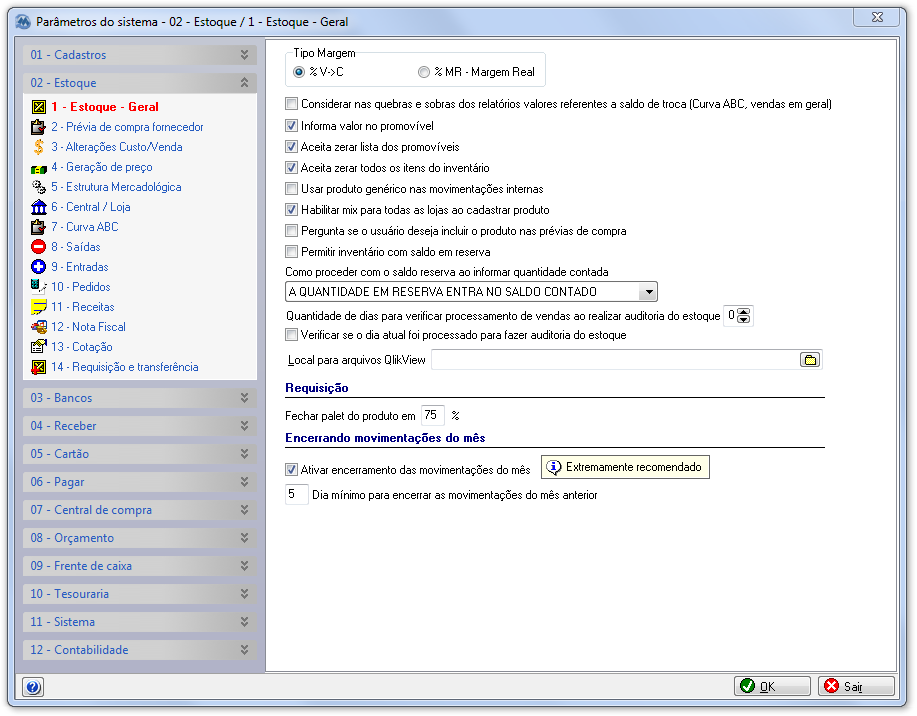The width and height of the screenshot is (917, 716).
Task: Open 4 - Geração de preço page
Action: 102,167
